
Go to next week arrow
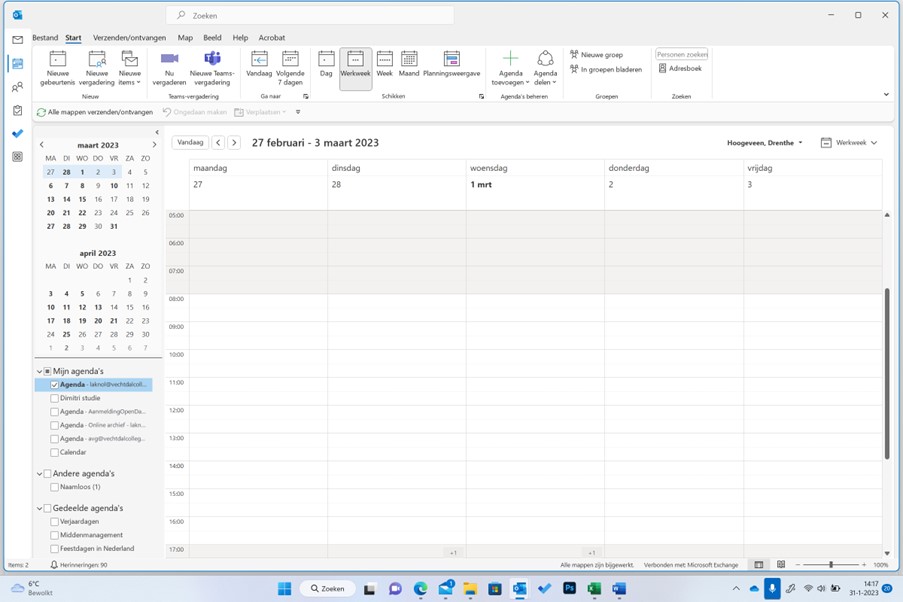point(234,142)
